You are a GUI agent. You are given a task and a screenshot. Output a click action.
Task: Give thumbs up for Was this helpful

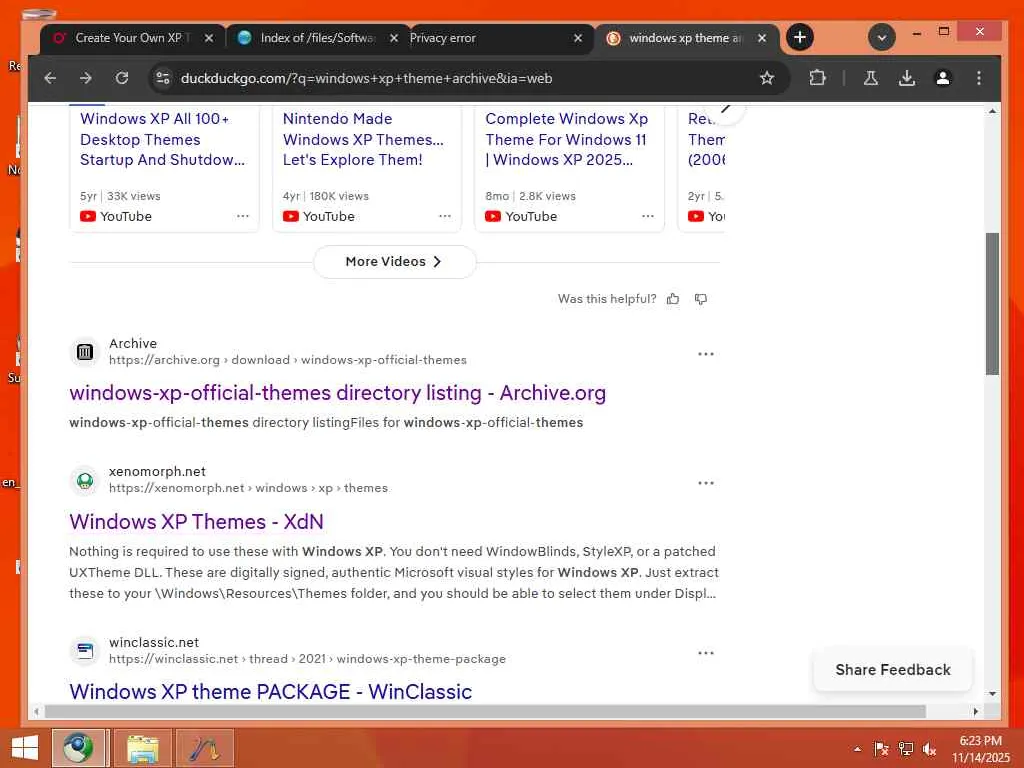(x=673, y=299)
